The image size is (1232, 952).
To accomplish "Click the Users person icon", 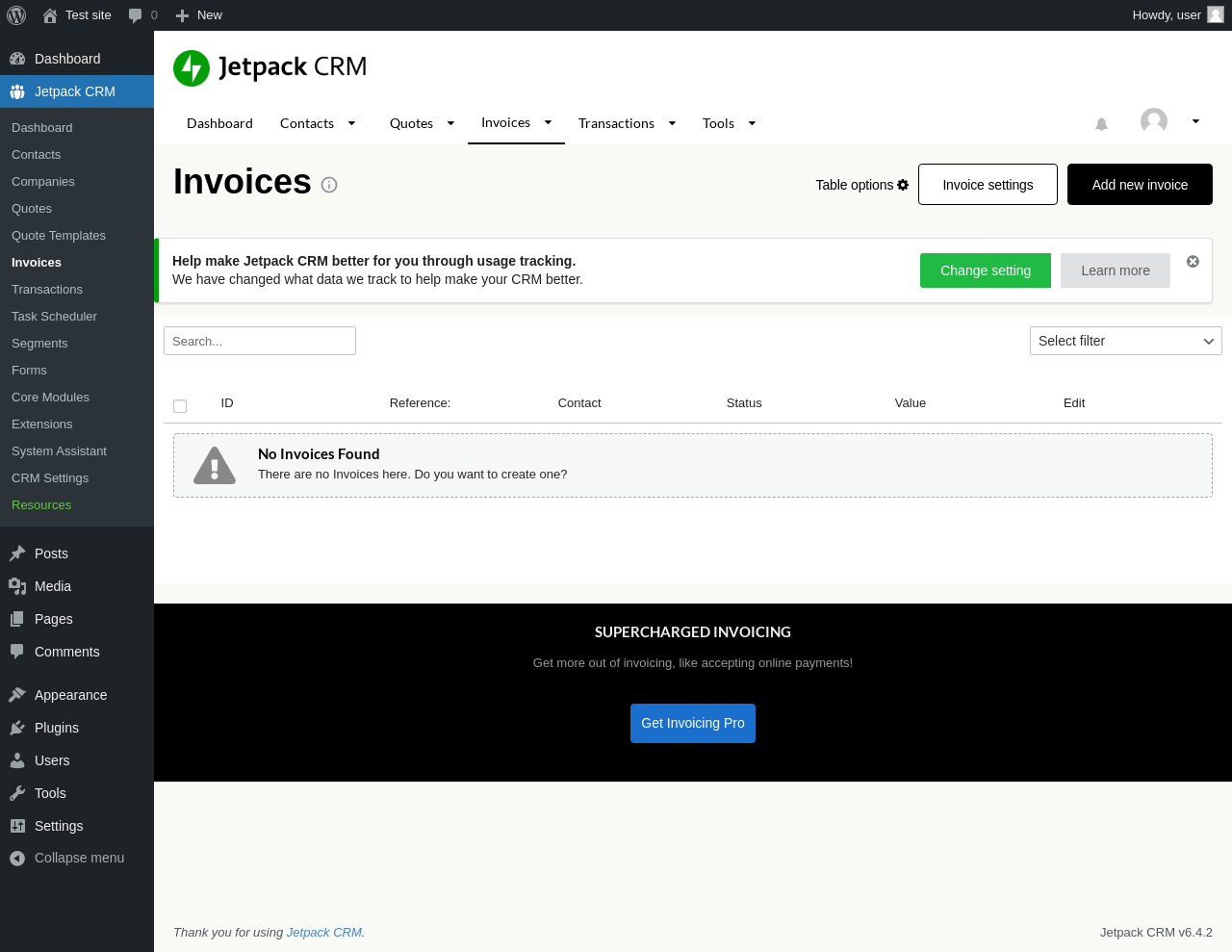I will coord(17,760).
